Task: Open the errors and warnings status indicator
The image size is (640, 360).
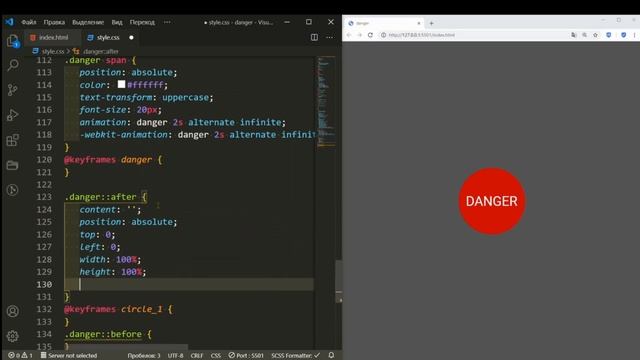Action: click(20, 356)
